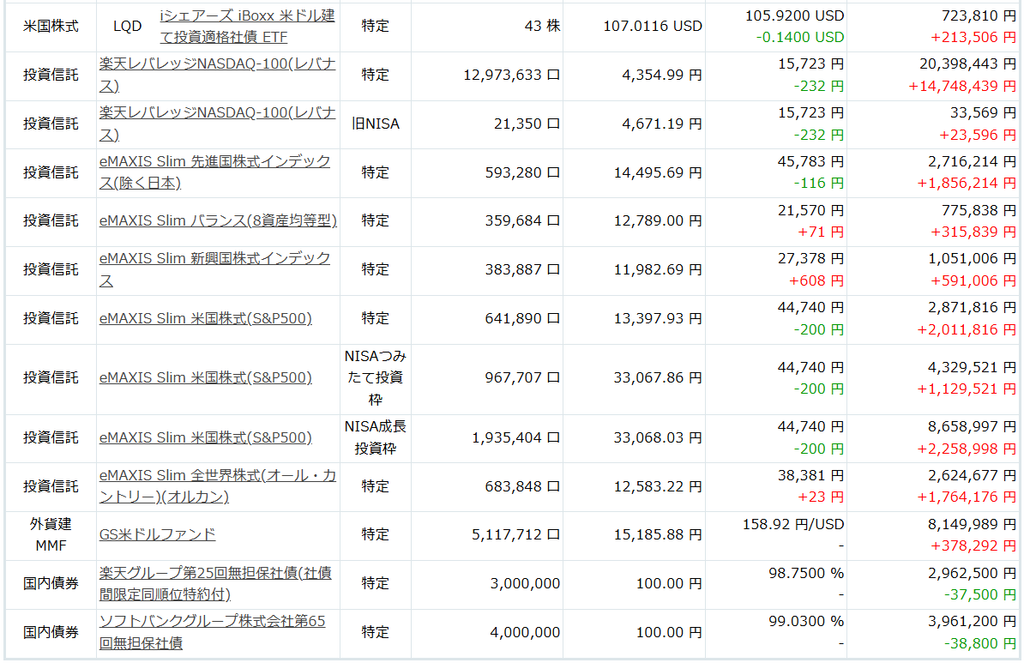Click the 99.0300 % bond price

807,621
